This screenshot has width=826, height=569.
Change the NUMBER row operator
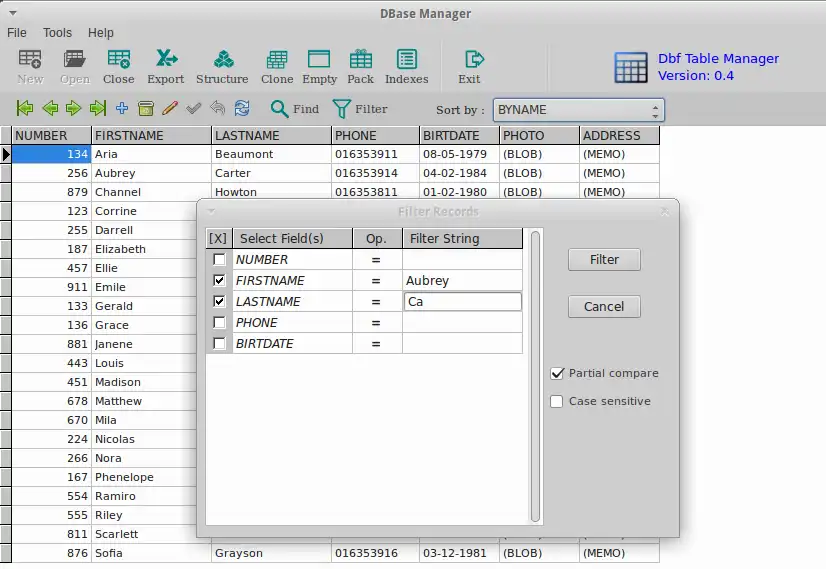pyautogui.click(x=377, y=260)
